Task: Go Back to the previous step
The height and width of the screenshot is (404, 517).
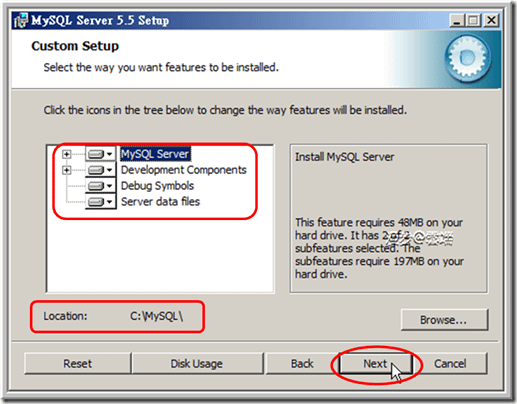Action: (302, 363)
